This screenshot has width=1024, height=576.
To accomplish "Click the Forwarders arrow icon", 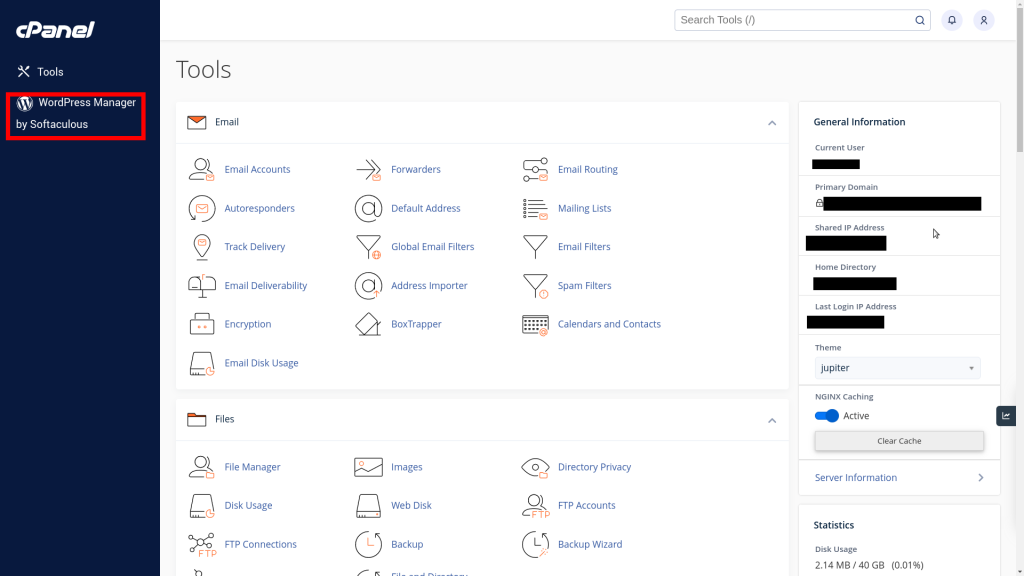I will [368, 169].
